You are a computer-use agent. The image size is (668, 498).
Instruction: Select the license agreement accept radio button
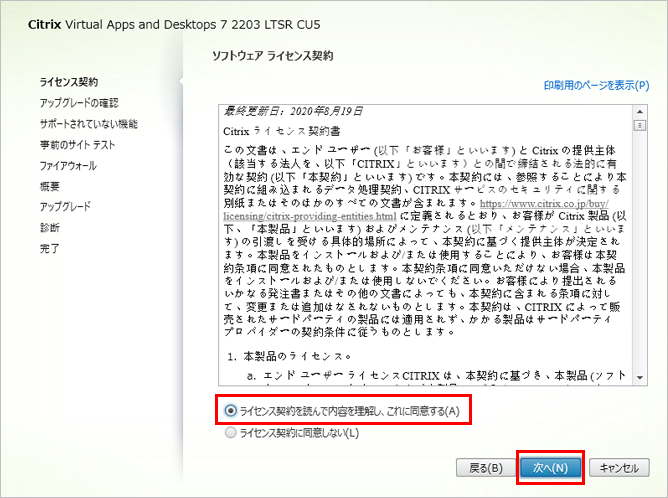[230, 411]
